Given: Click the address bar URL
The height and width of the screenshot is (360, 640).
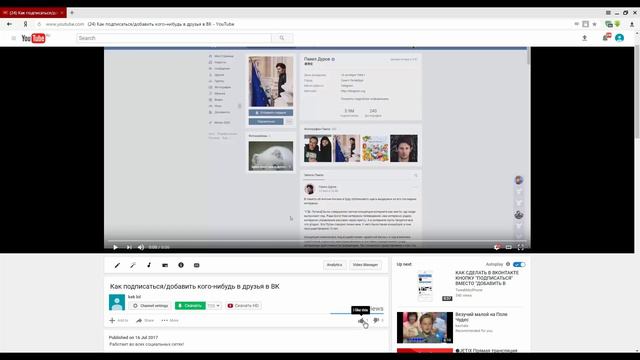Looking at the screenshot, I should tap(65, 24).
